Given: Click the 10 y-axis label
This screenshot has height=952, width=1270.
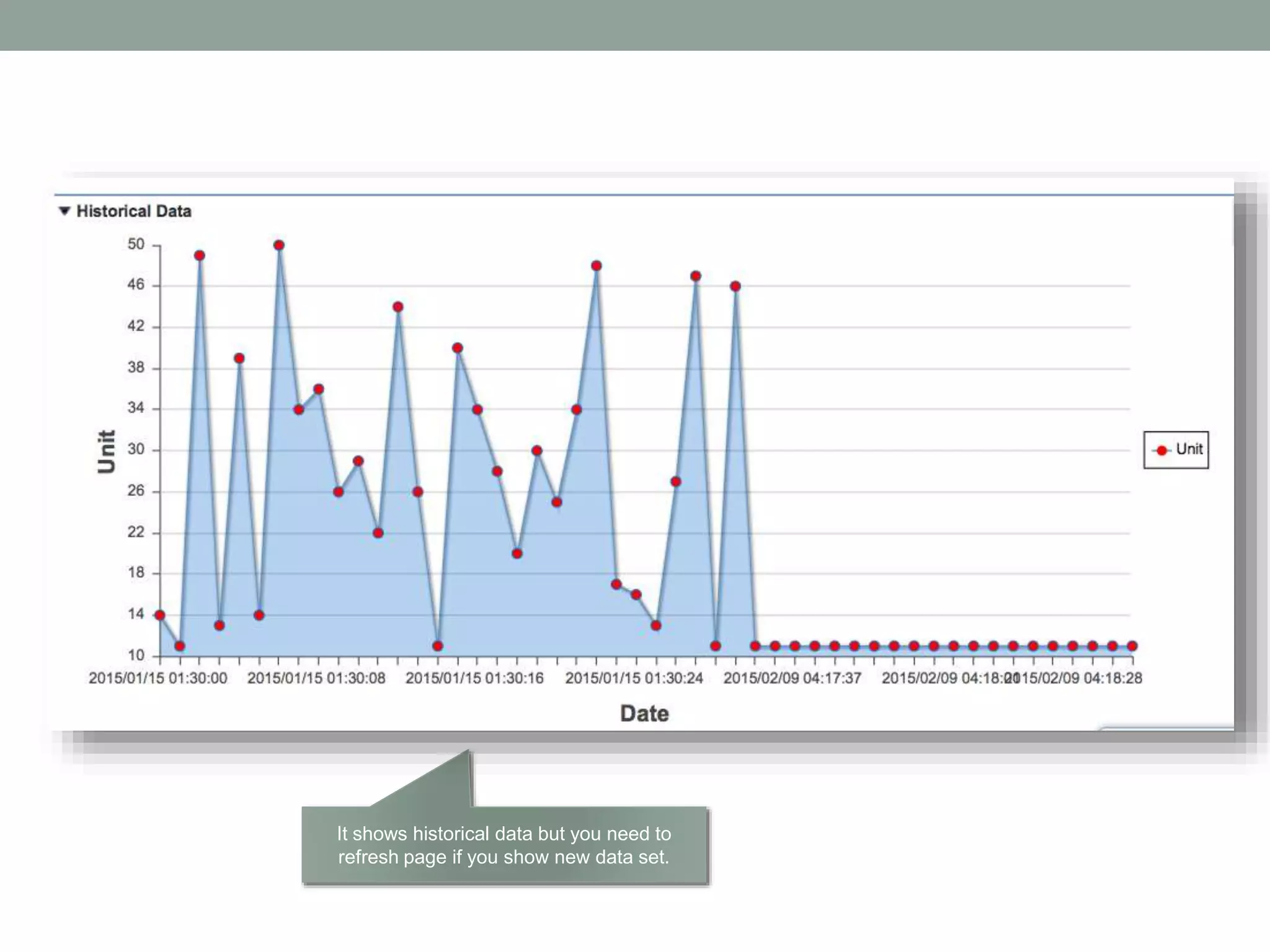Looking at the screenshot, I should 136,655.
